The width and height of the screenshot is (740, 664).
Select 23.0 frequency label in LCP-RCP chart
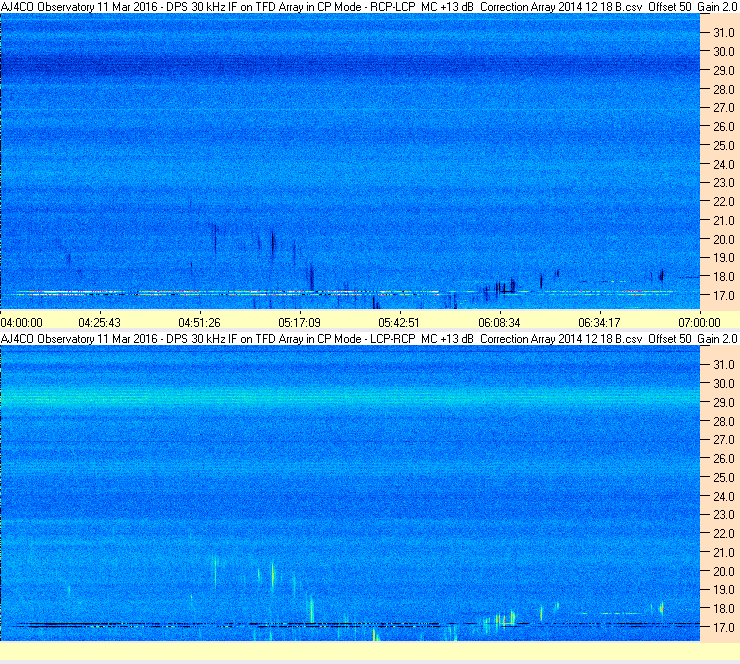pos(723,515)
